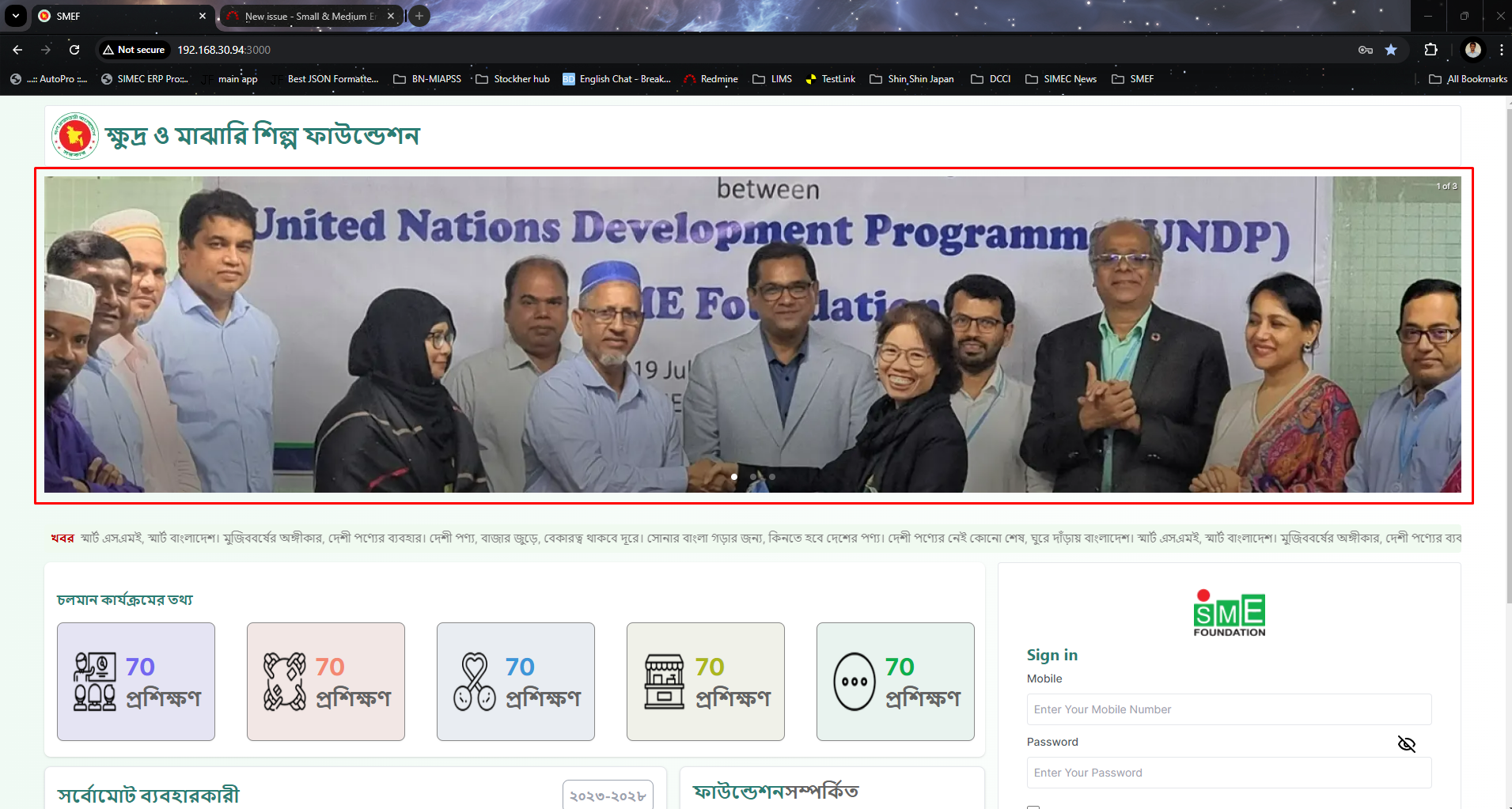Image resolution: width=1512 pixels, height=809 pixels.
Task: Expand the BN-MIAPSS bookmark folder
Action: point(427,79)
